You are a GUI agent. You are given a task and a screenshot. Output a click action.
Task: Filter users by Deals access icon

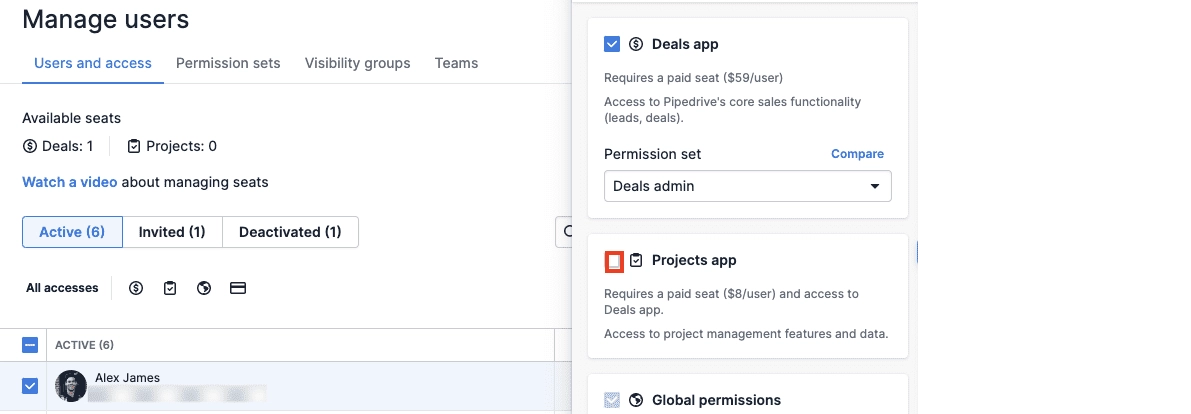point(136,288)
